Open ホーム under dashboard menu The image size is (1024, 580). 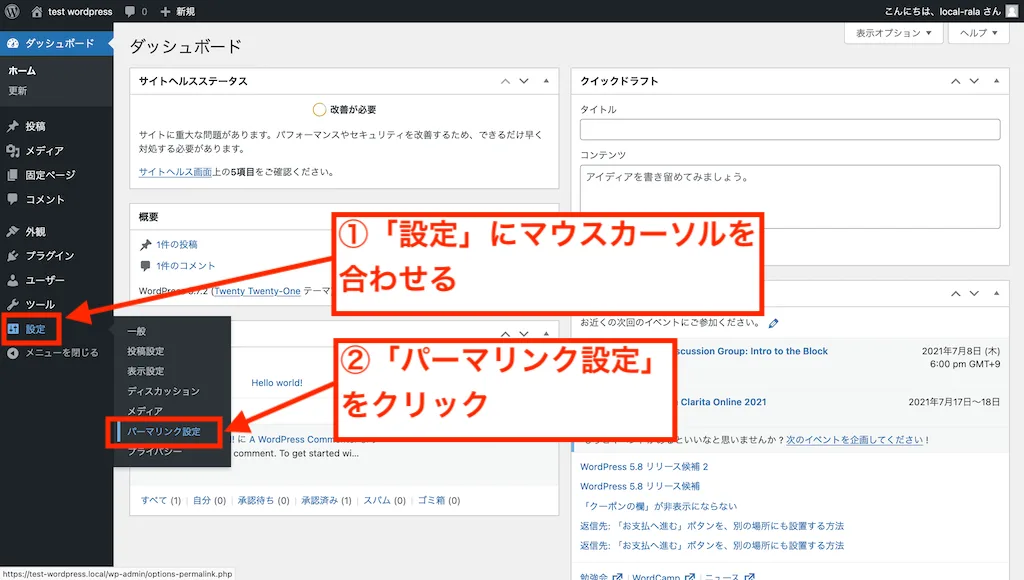click(22, 71)
